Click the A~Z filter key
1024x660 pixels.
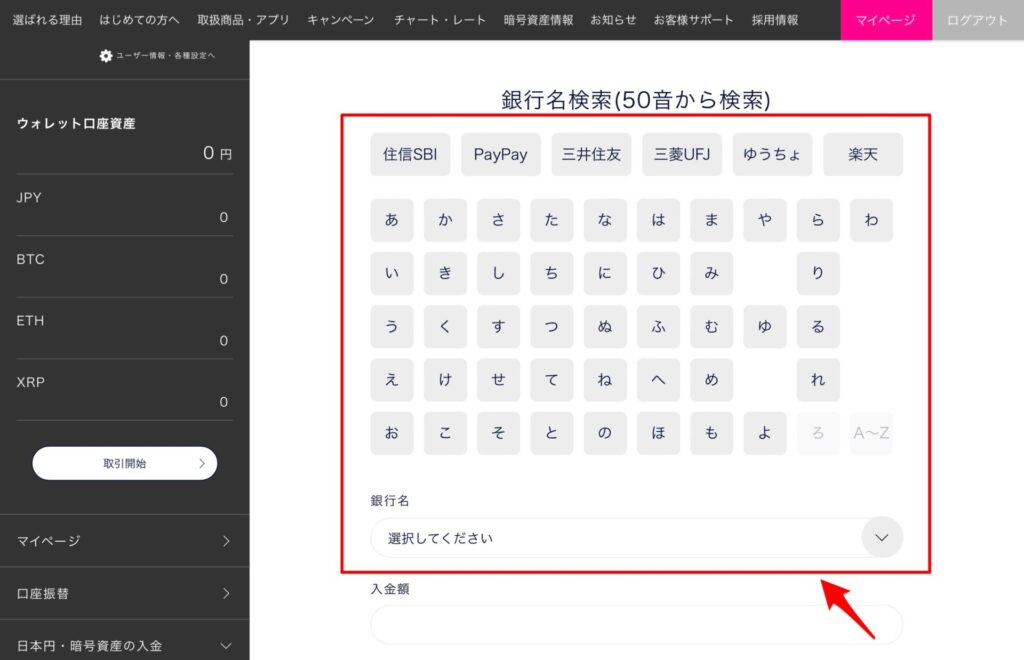[x=871, y=433]
